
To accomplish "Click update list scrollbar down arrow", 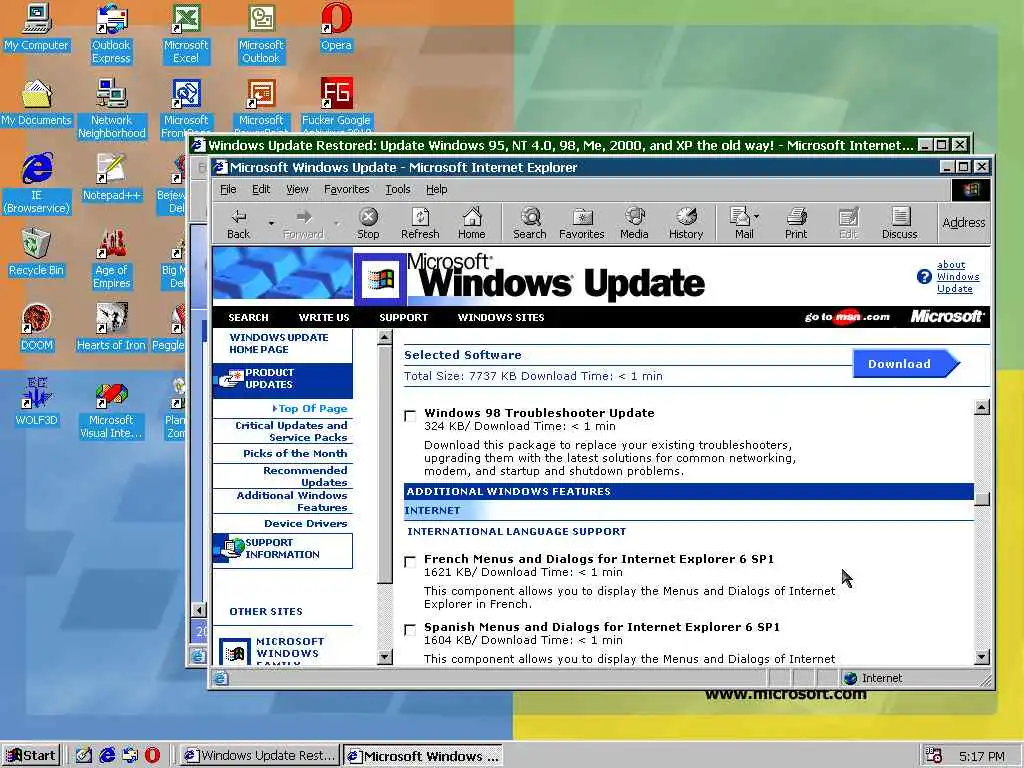I will coord(982,657).
